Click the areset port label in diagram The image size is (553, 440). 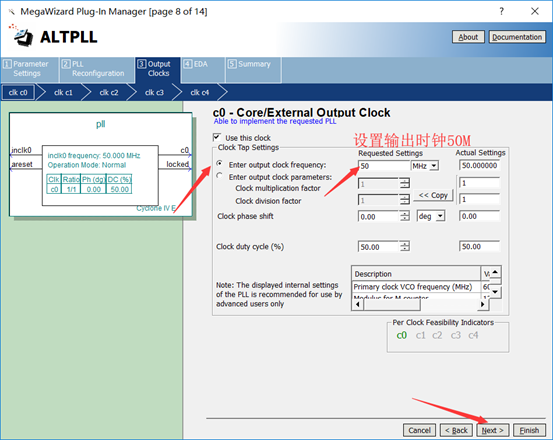pos(22,164)
